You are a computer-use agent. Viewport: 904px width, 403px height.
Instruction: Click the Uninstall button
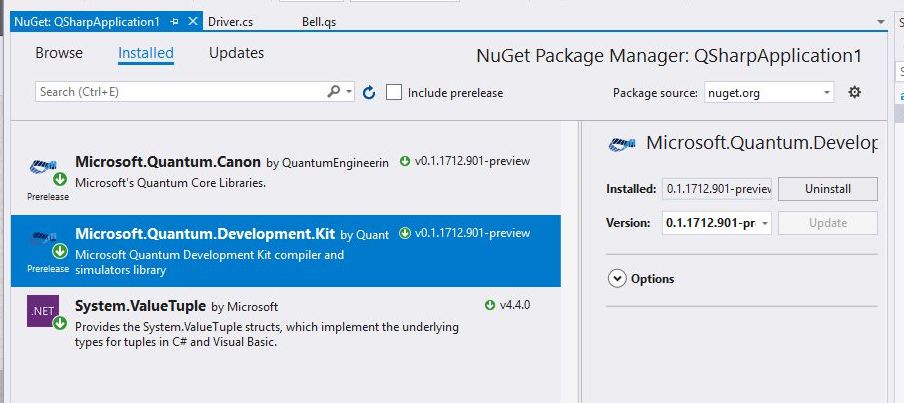827,188
